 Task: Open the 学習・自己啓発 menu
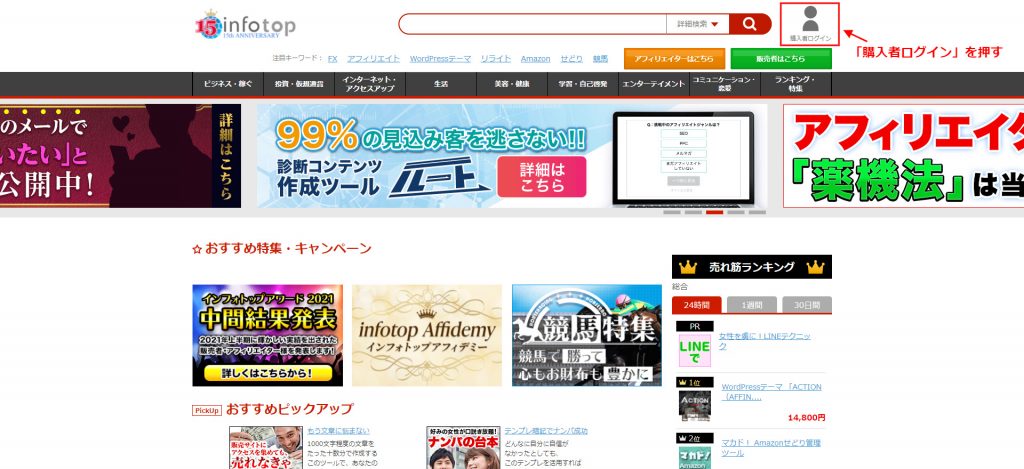pyautogui.click(x=583, y=84)
